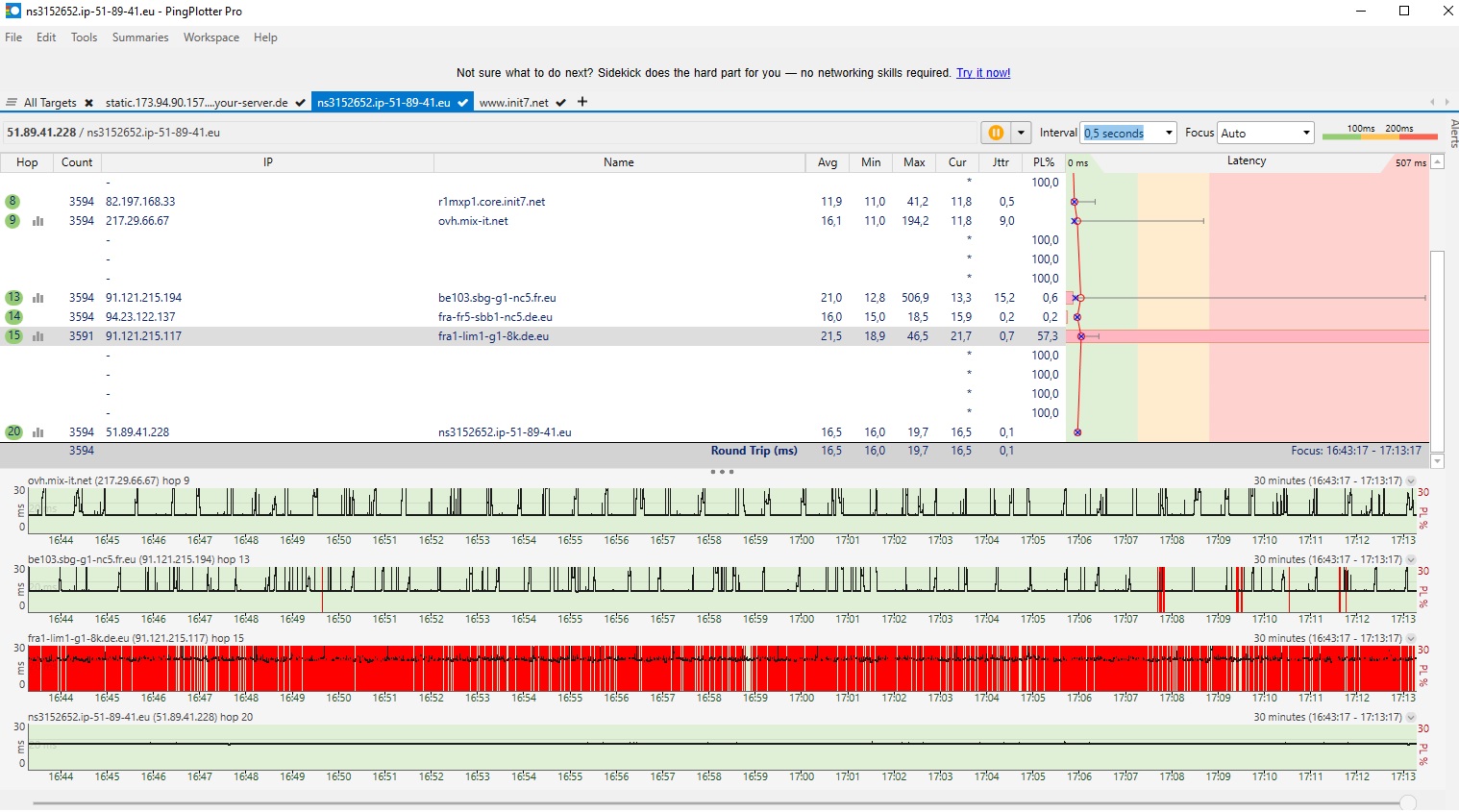1459x812 pixels.
Task: Open the vertical Alerts side panel
Action: pos(1452,134)
